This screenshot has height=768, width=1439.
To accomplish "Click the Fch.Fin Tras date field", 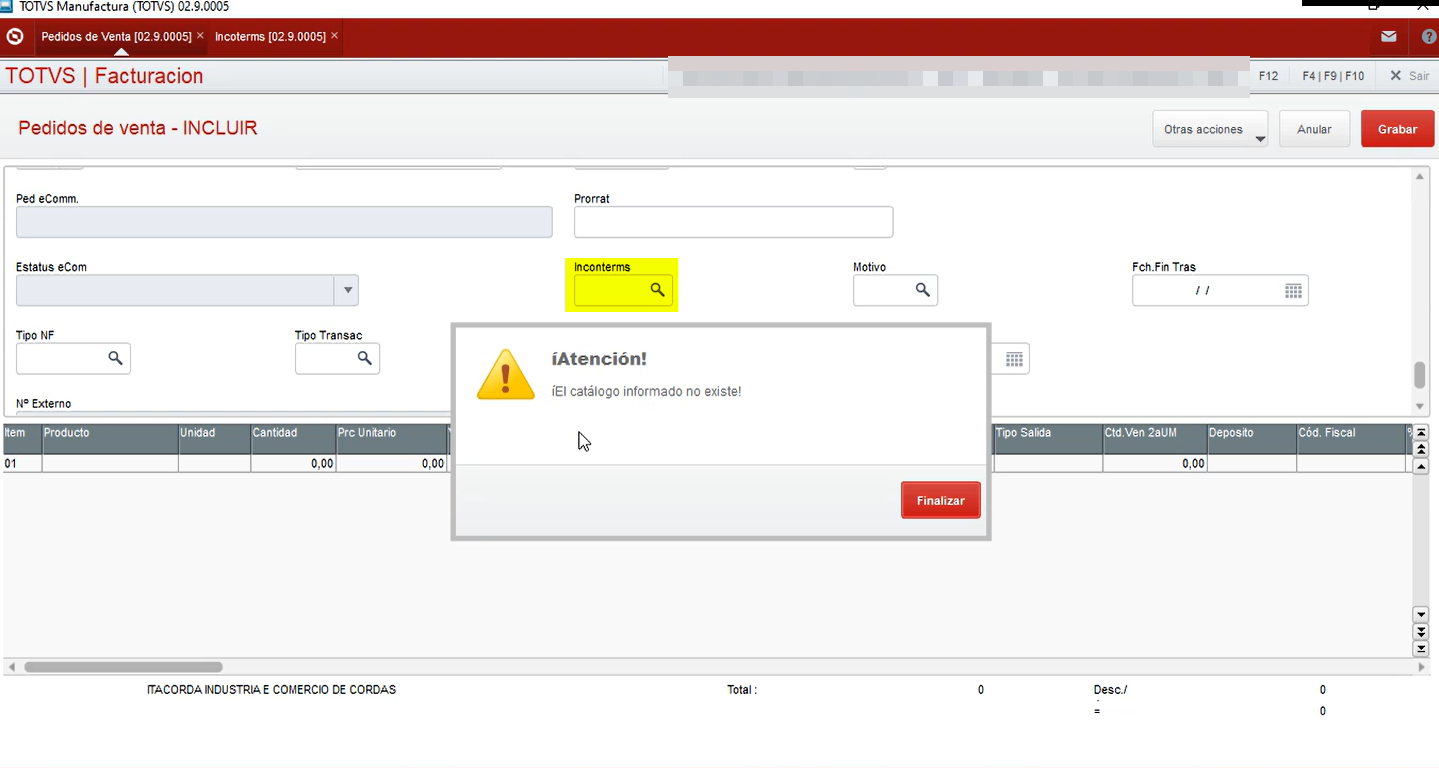I will pyautogui.click(x=1220, y=290).
